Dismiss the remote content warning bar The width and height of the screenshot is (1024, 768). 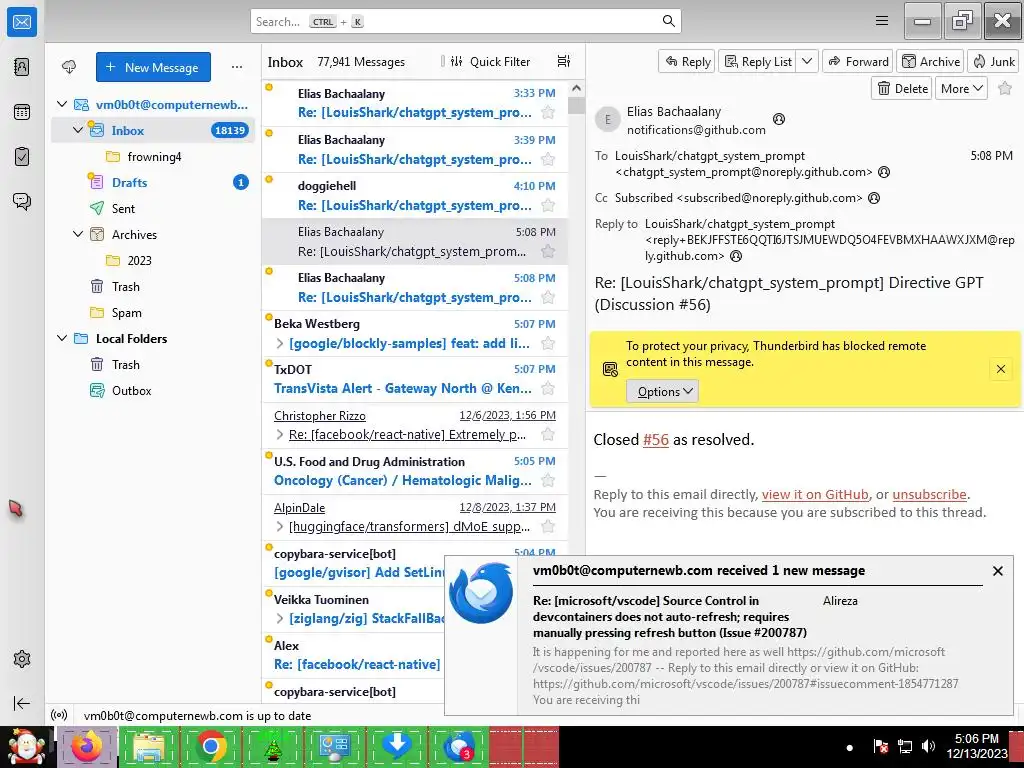coord(1000,369)
